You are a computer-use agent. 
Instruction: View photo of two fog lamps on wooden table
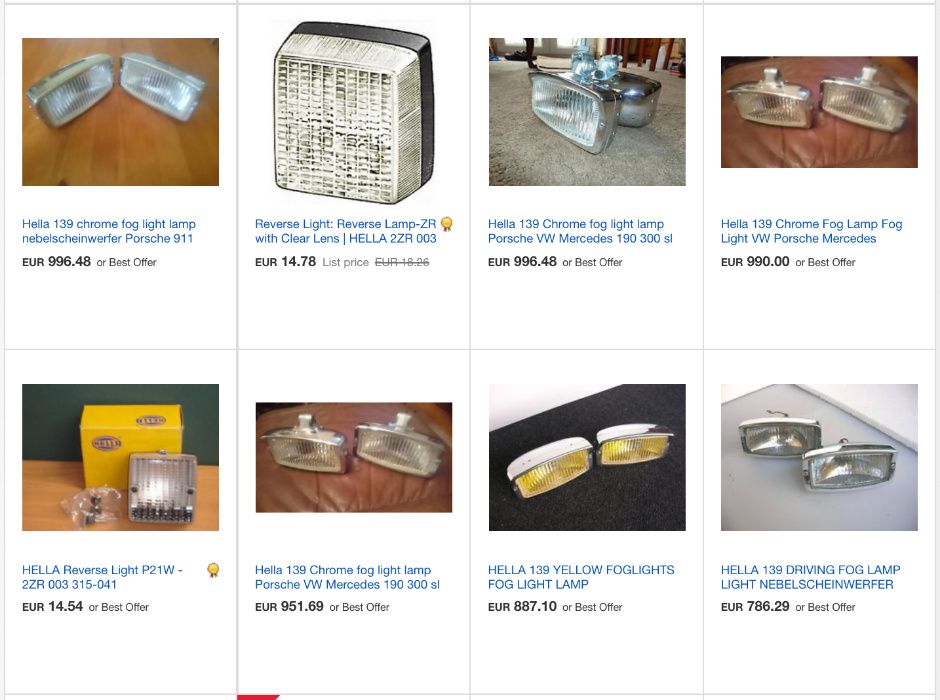tap(120, 112)
